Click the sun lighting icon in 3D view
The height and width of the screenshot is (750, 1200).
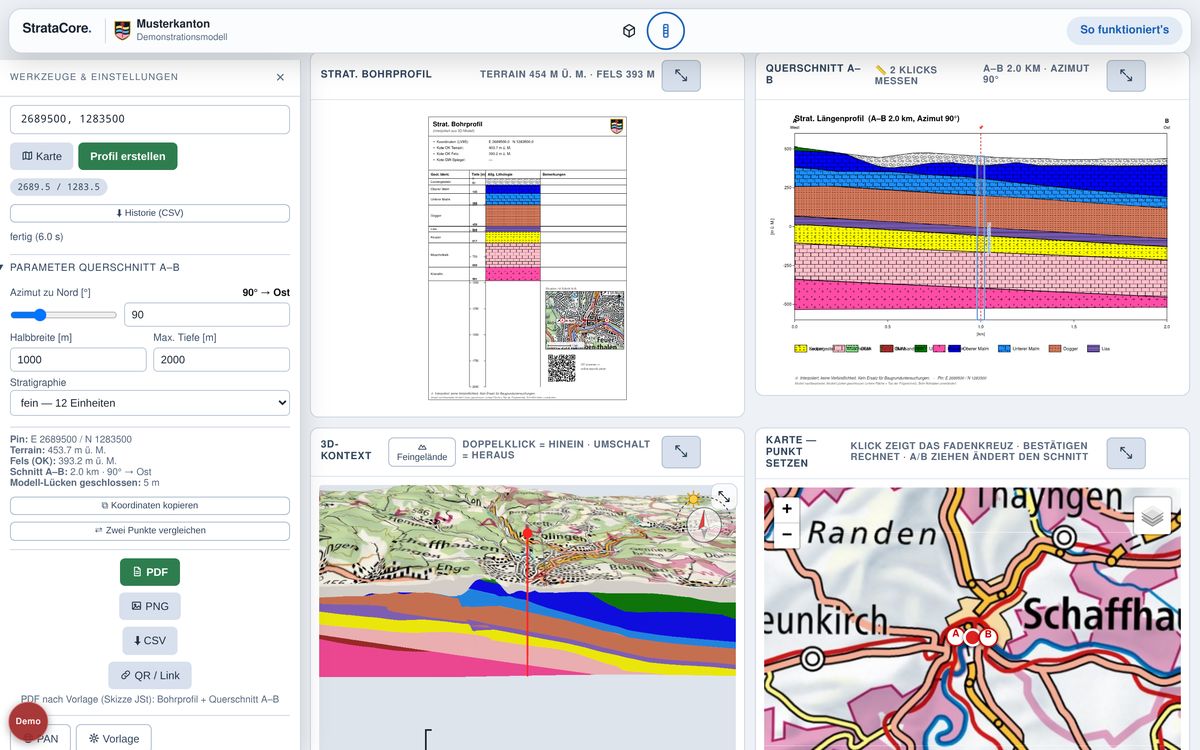[x=694, y=497]
